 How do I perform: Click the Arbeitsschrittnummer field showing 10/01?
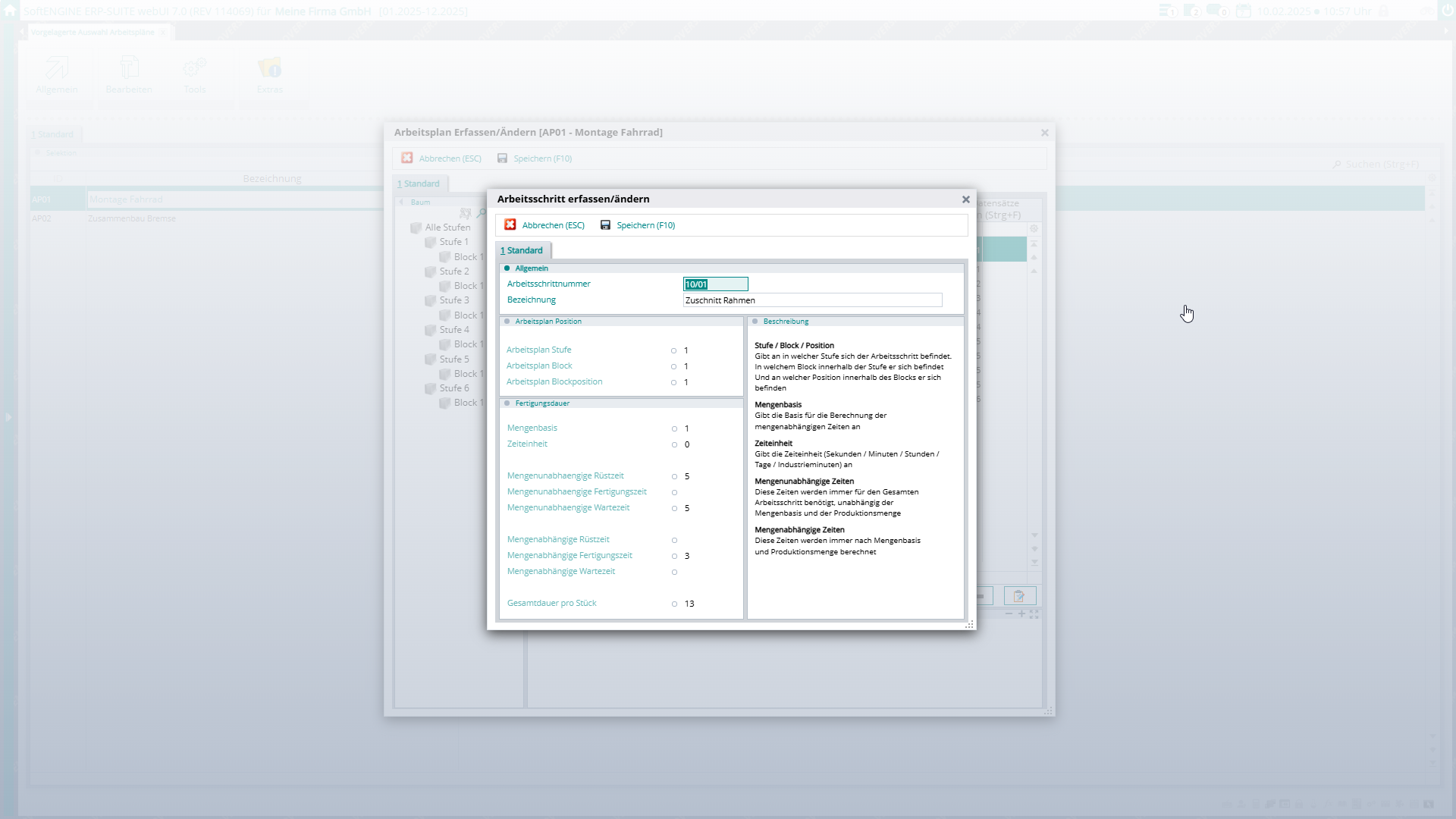715,284
